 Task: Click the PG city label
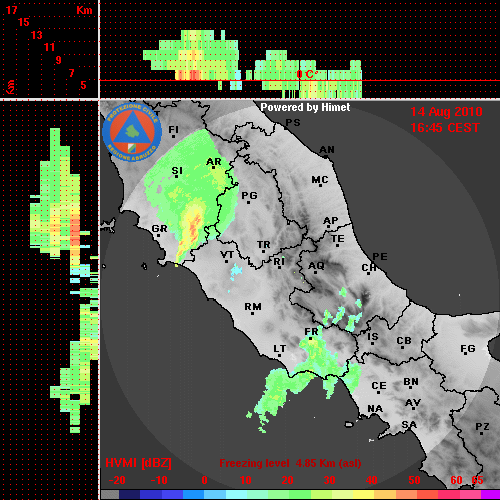point(249,196)
